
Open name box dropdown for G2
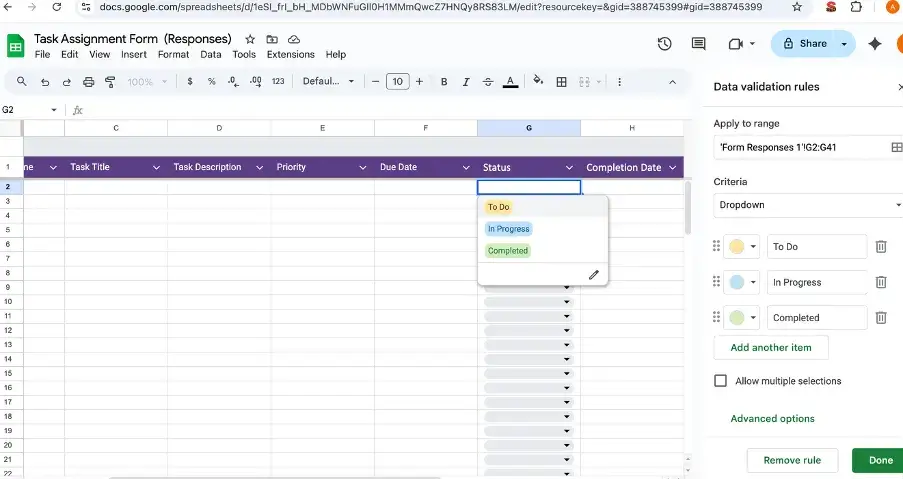pos(54,110)
